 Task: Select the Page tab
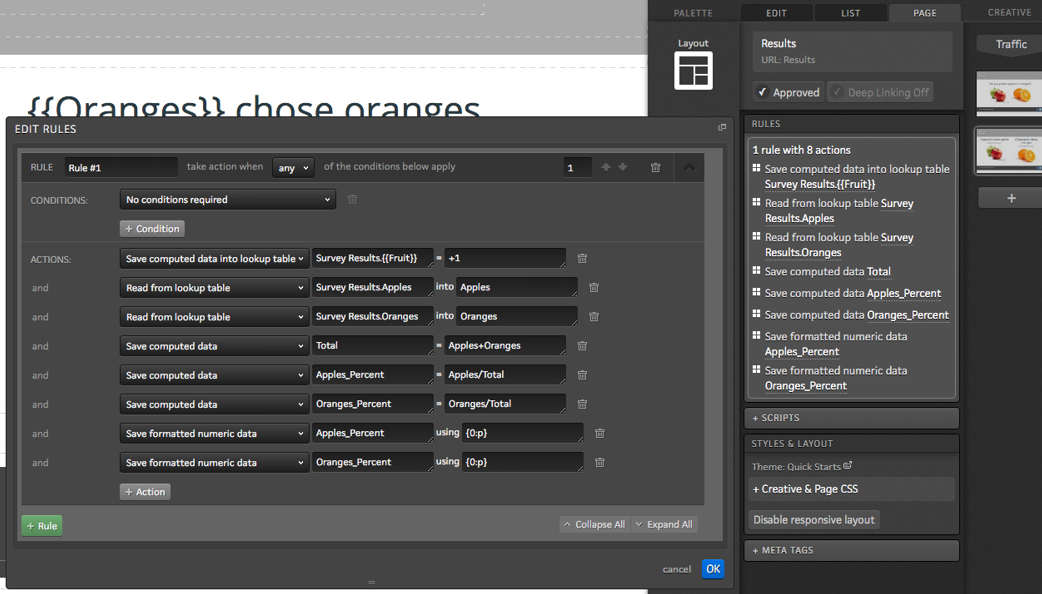pyautogui.click(x=924, y=13)
